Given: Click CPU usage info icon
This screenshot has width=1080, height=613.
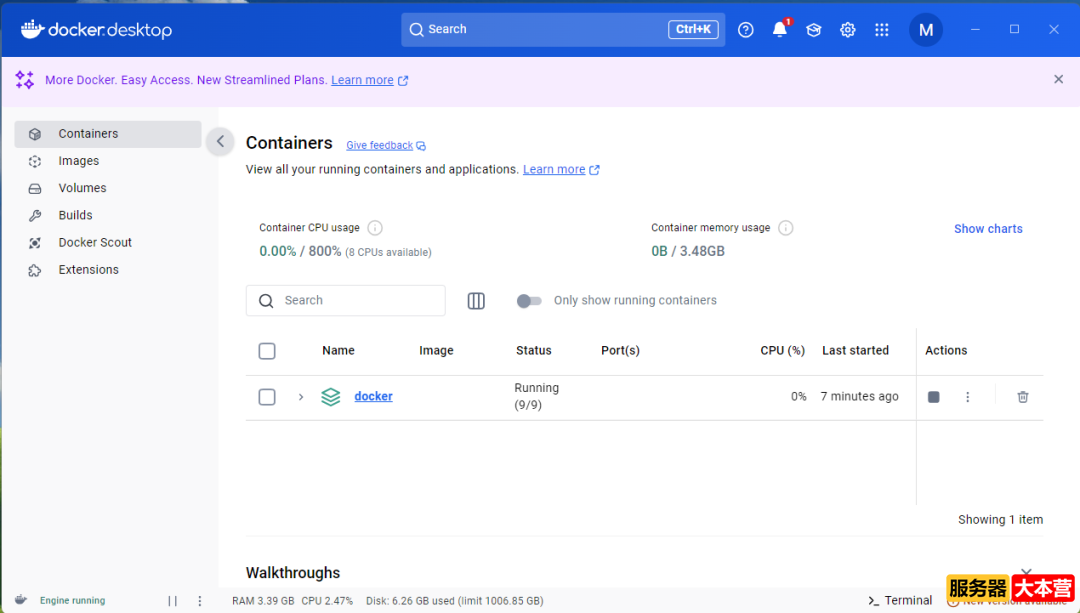Looking at the screenshot, I should click(375, 228).
